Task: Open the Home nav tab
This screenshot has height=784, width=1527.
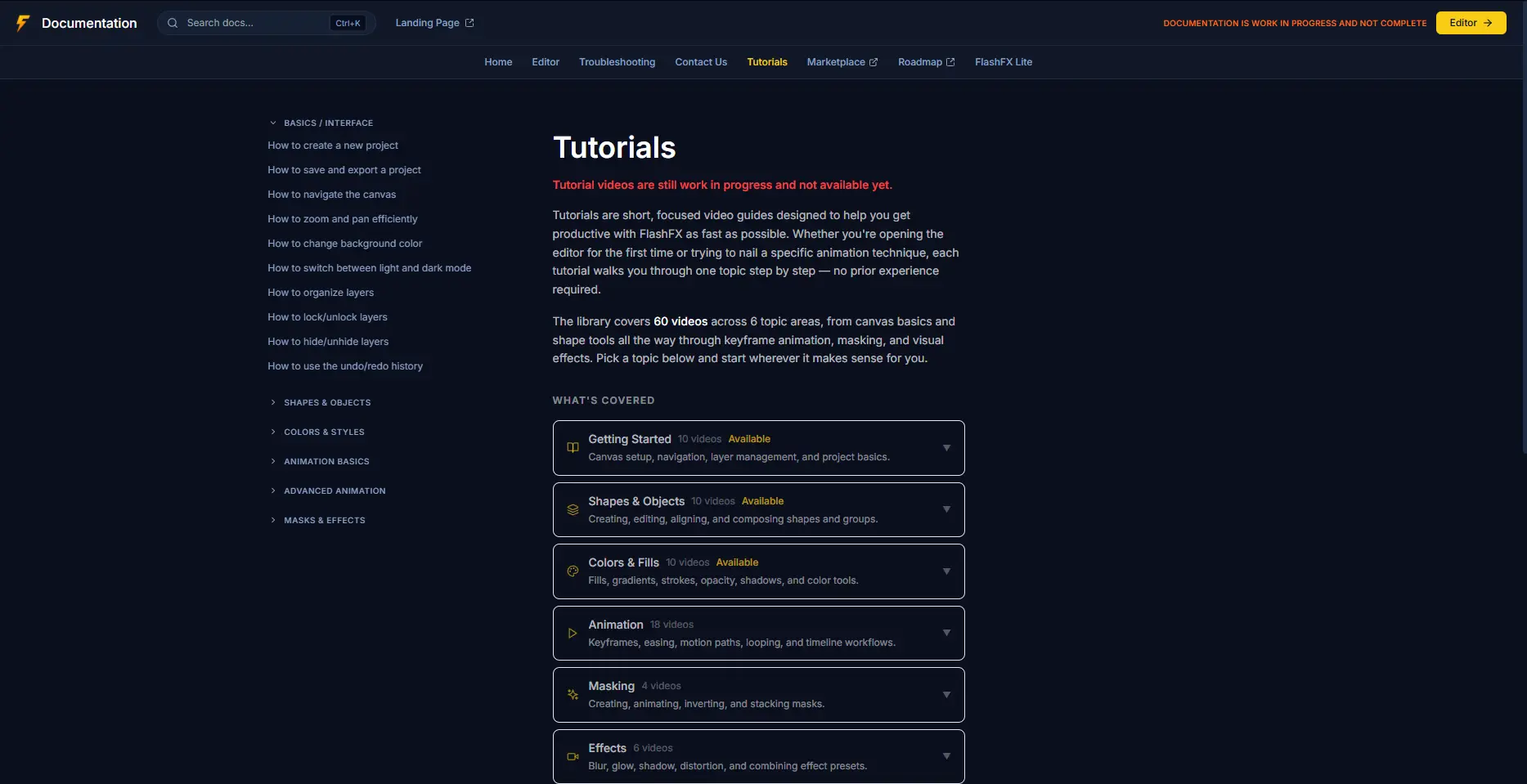Action: tap(498, 62)
